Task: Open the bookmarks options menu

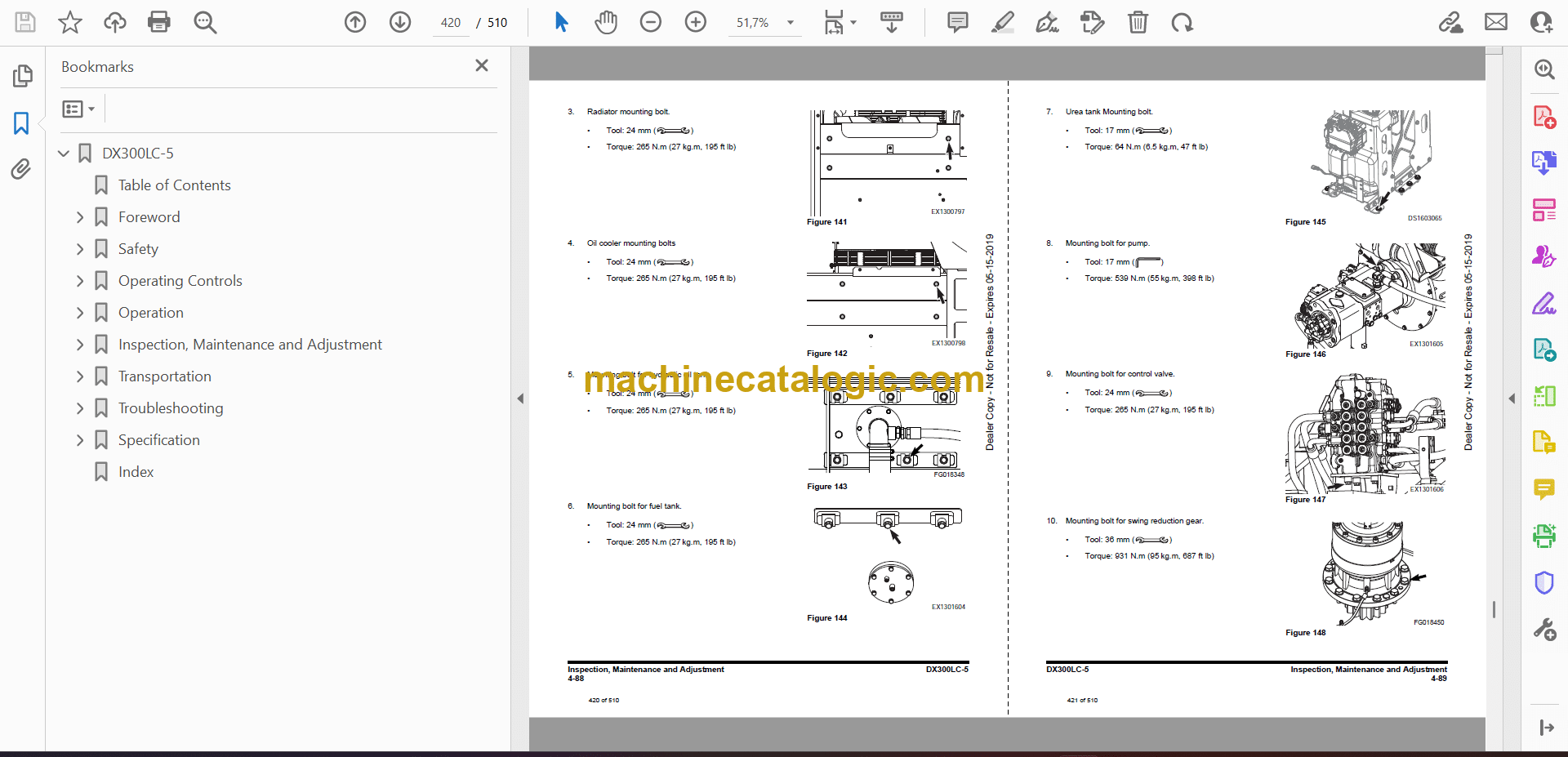Action: (x=78, y=109)
